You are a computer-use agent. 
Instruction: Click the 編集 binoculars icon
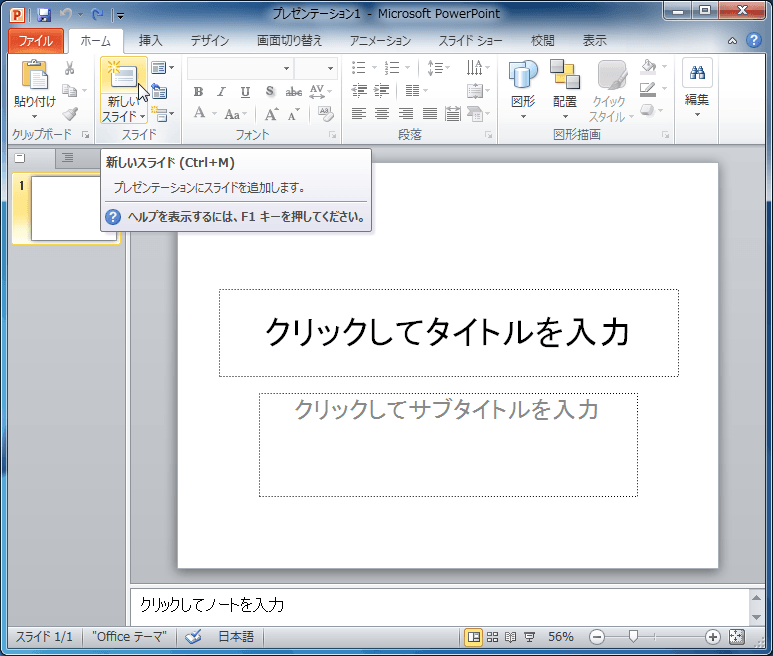click(x=697, y=74)
